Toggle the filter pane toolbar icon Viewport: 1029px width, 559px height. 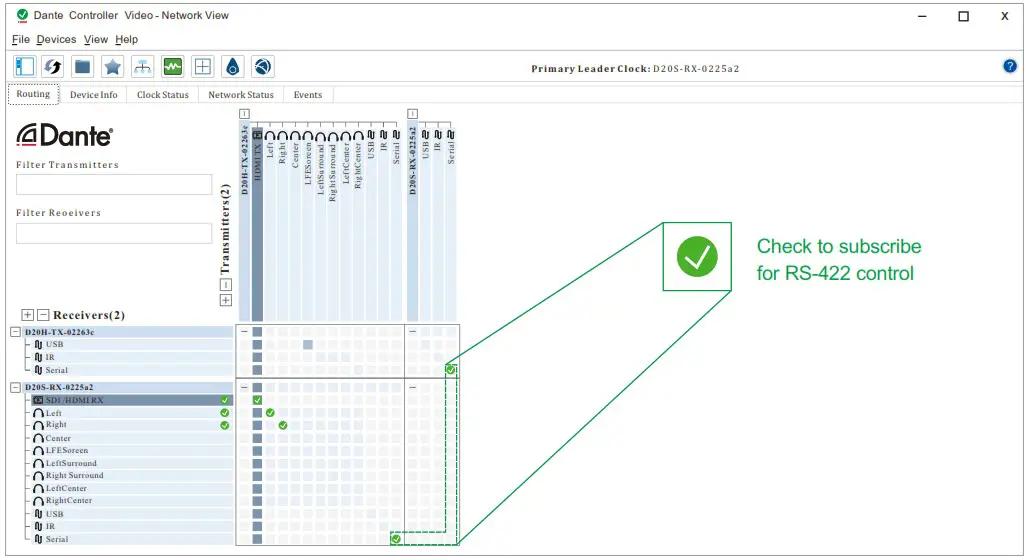point(25,66)
